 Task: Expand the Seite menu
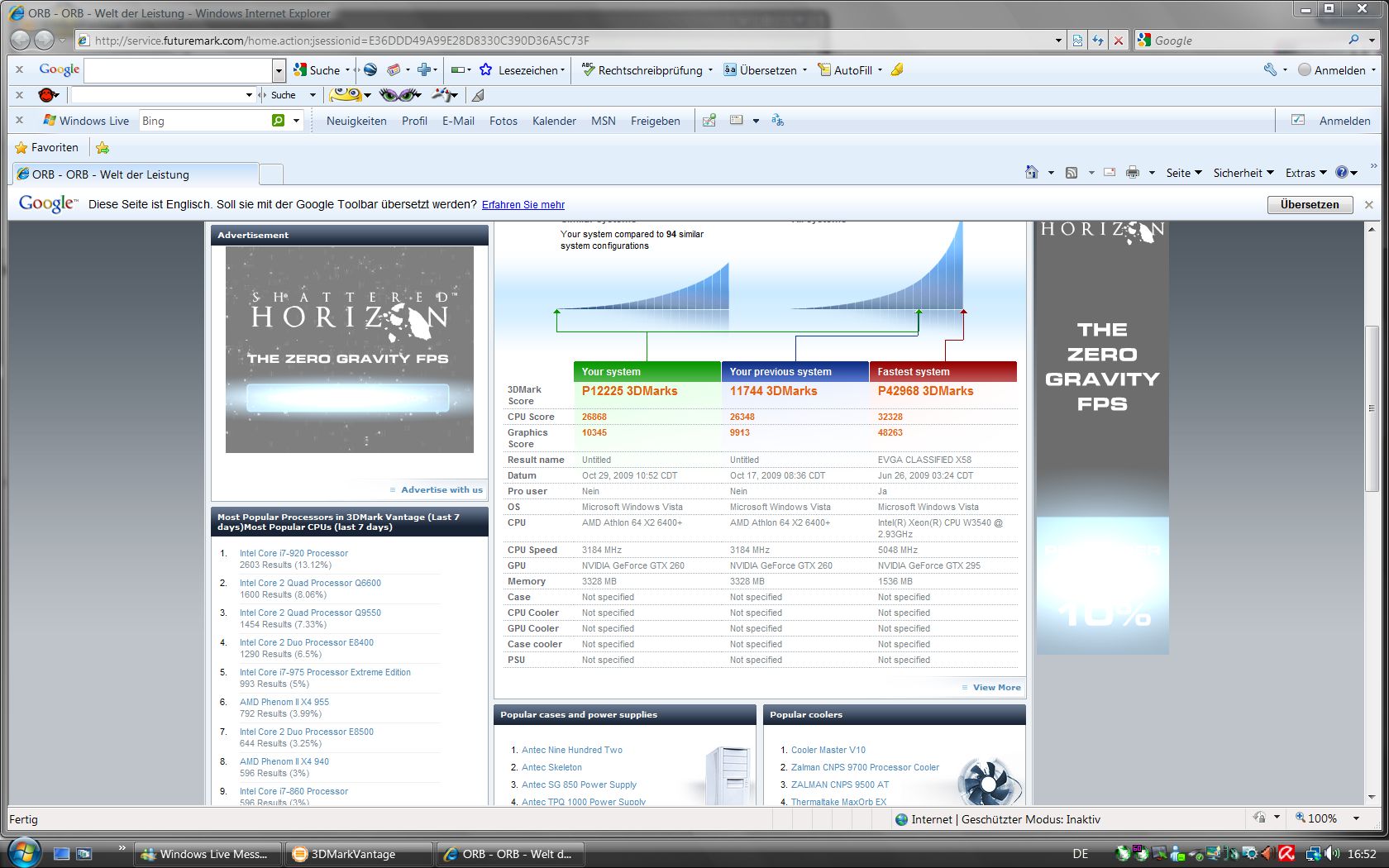[x=1184, y=173]
